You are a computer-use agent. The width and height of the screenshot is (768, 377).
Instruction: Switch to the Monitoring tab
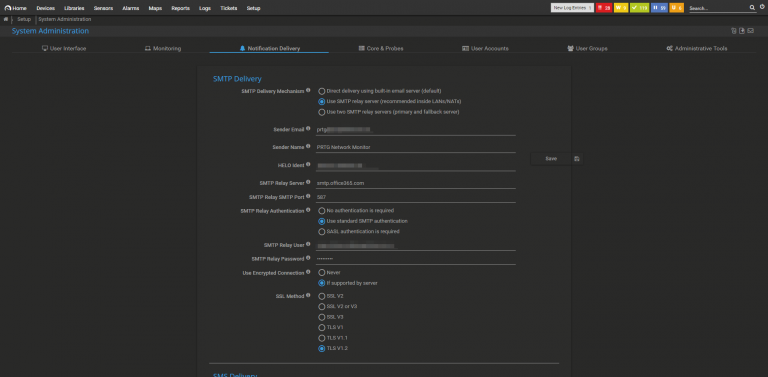pos(163,48)
